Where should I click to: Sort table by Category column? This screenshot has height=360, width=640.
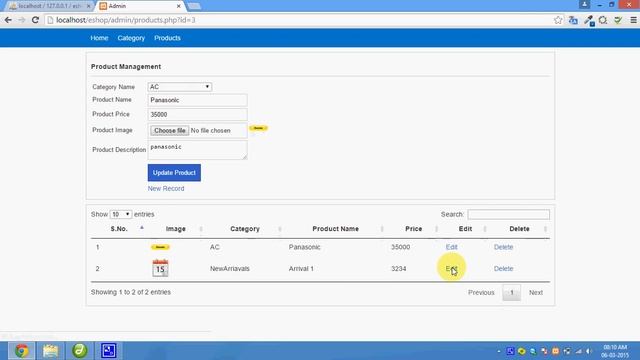(x=245, y=229)
